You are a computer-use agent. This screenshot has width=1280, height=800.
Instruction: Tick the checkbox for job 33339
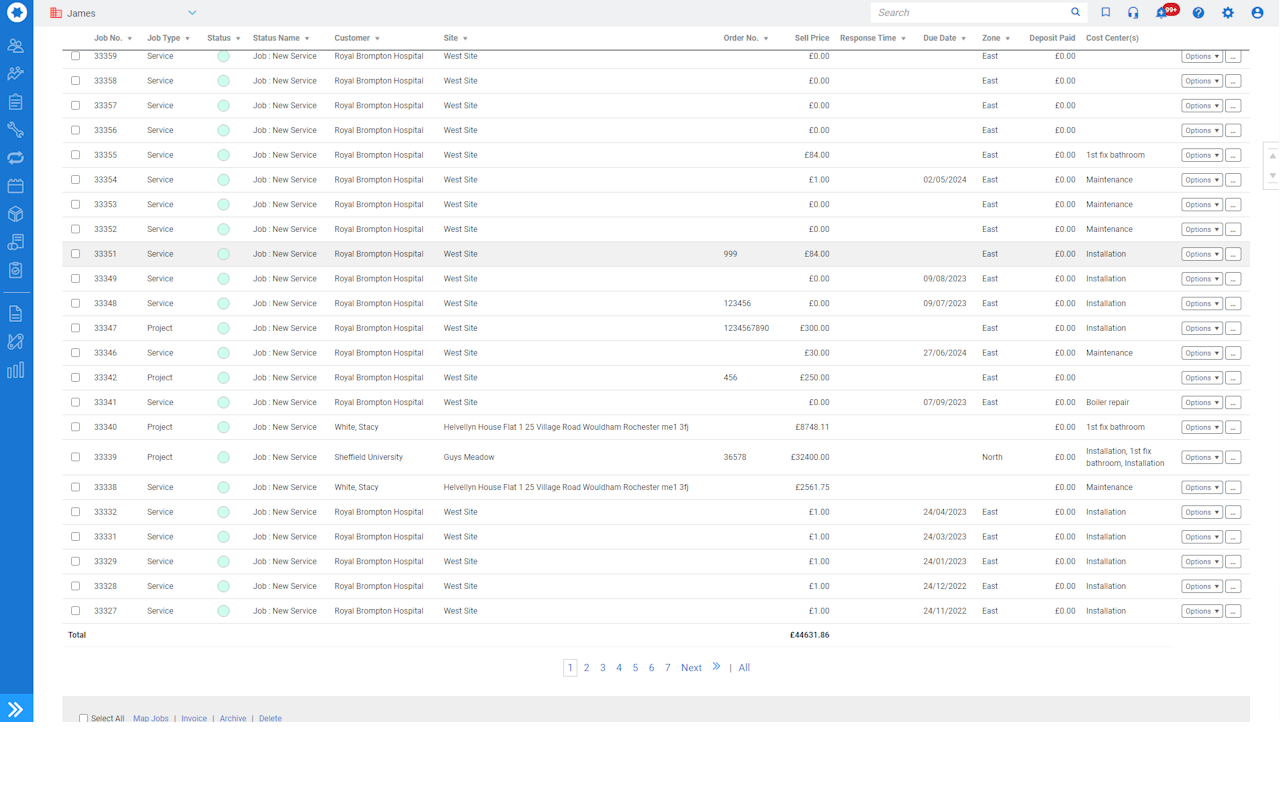(x=75, y=457)
